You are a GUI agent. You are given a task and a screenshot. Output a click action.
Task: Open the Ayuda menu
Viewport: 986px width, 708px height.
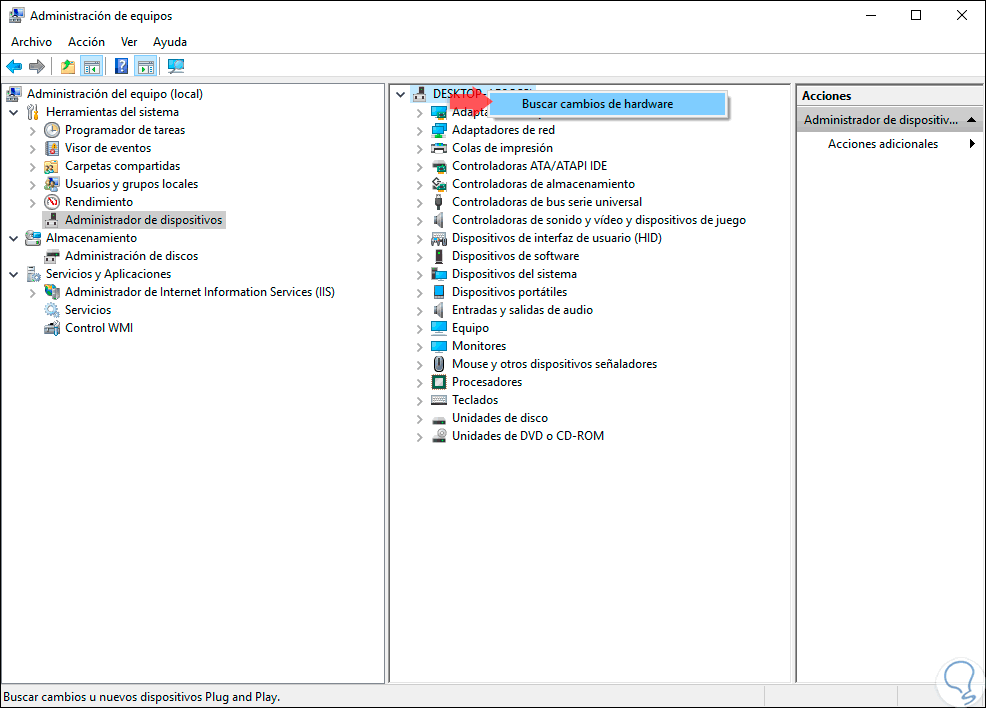[x=170, y=41]
